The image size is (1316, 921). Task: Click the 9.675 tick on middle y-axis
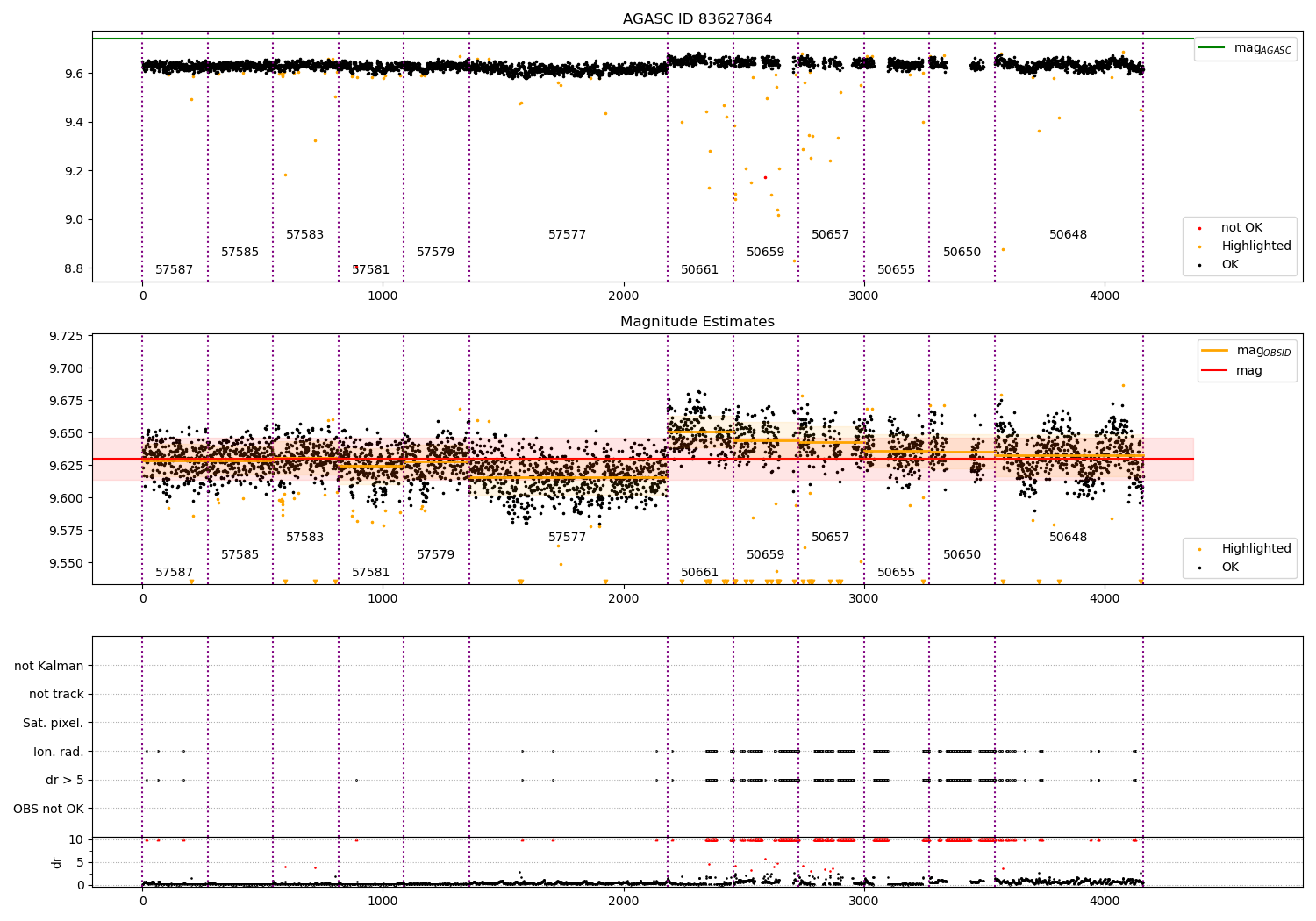click(x=67, y=401)
